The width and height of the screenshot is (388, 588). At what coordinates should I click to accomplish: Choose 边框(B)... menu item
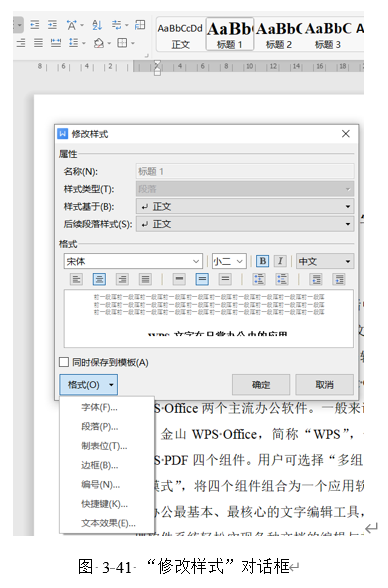click(x=100, y=465)
